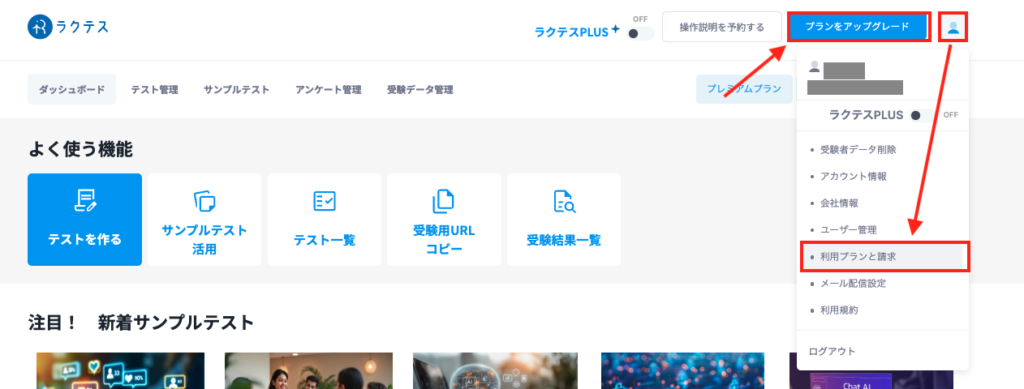Click テストを作る card label
The height and width of the screenshot is (389, 1024).
point(85,240)
